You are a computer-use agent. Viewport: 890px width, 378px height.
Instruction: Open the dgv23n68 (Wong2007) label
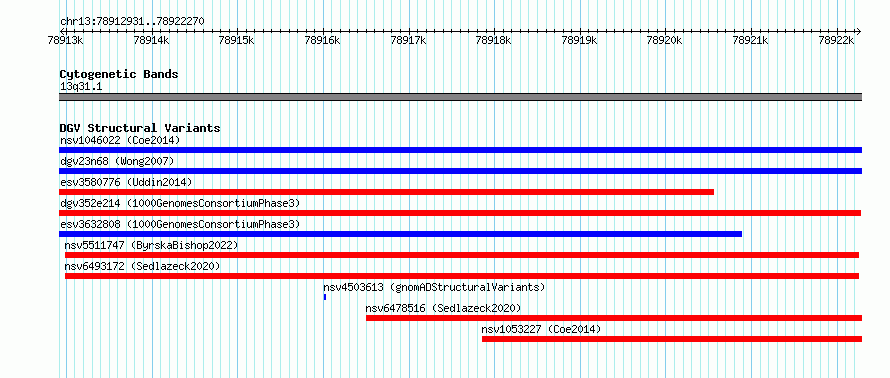click(117, 161)
